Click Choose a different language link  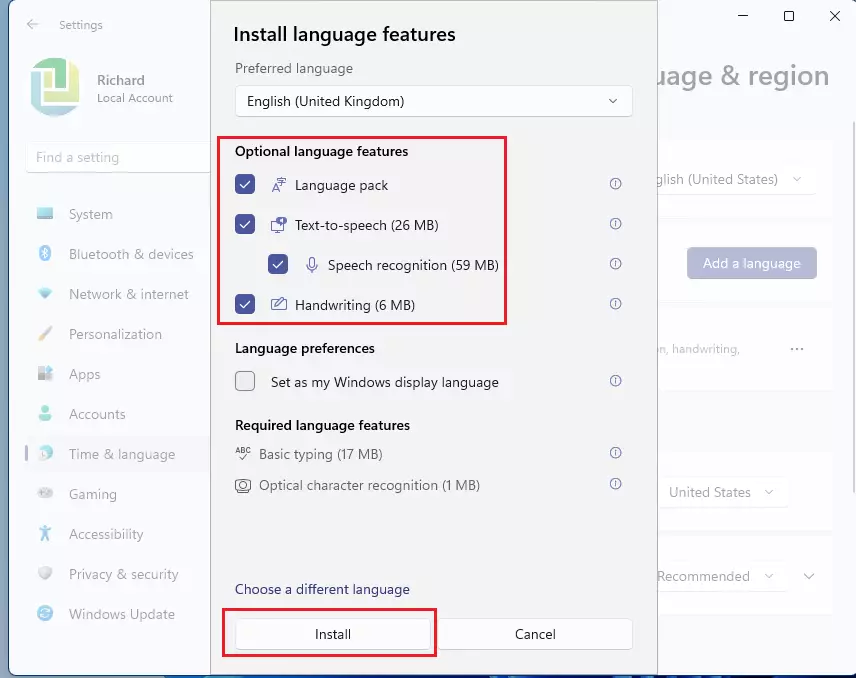322,589
